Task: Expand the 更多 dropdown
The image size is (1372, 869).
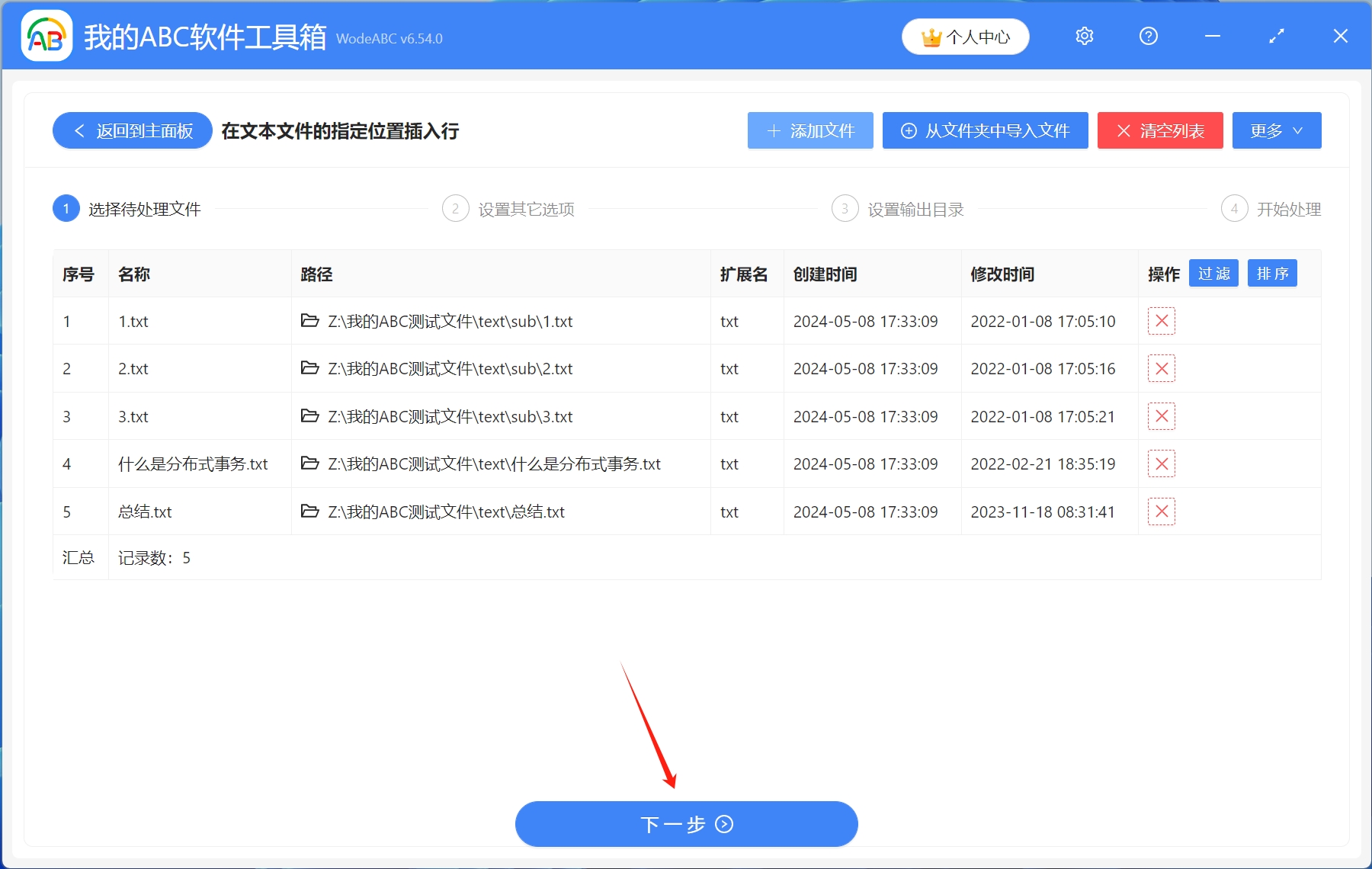Action: click(1276, 130)
